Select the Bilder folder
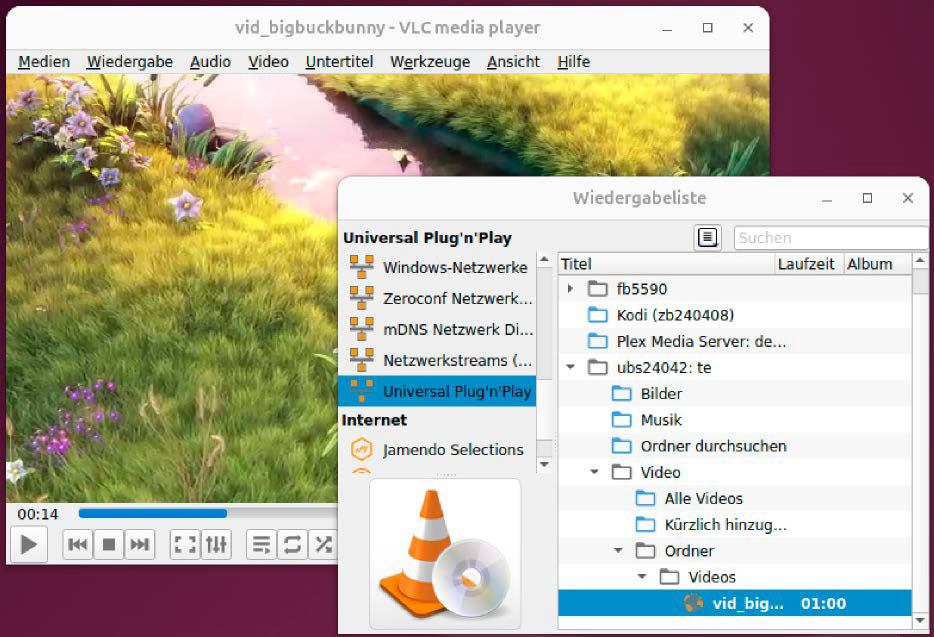934x637 pixels. tap(735, 394)
